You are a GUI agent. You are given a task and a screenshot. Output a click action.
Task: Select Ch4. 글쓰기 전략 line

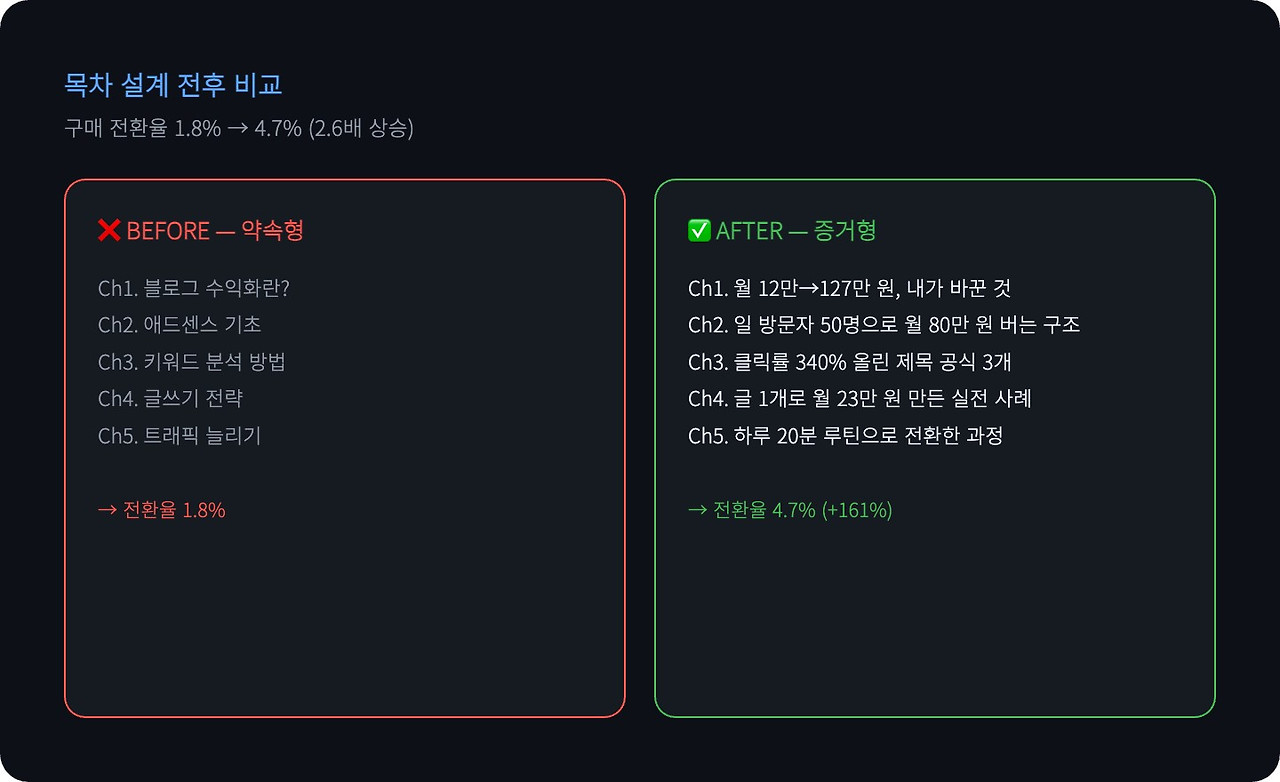point(171,399)
